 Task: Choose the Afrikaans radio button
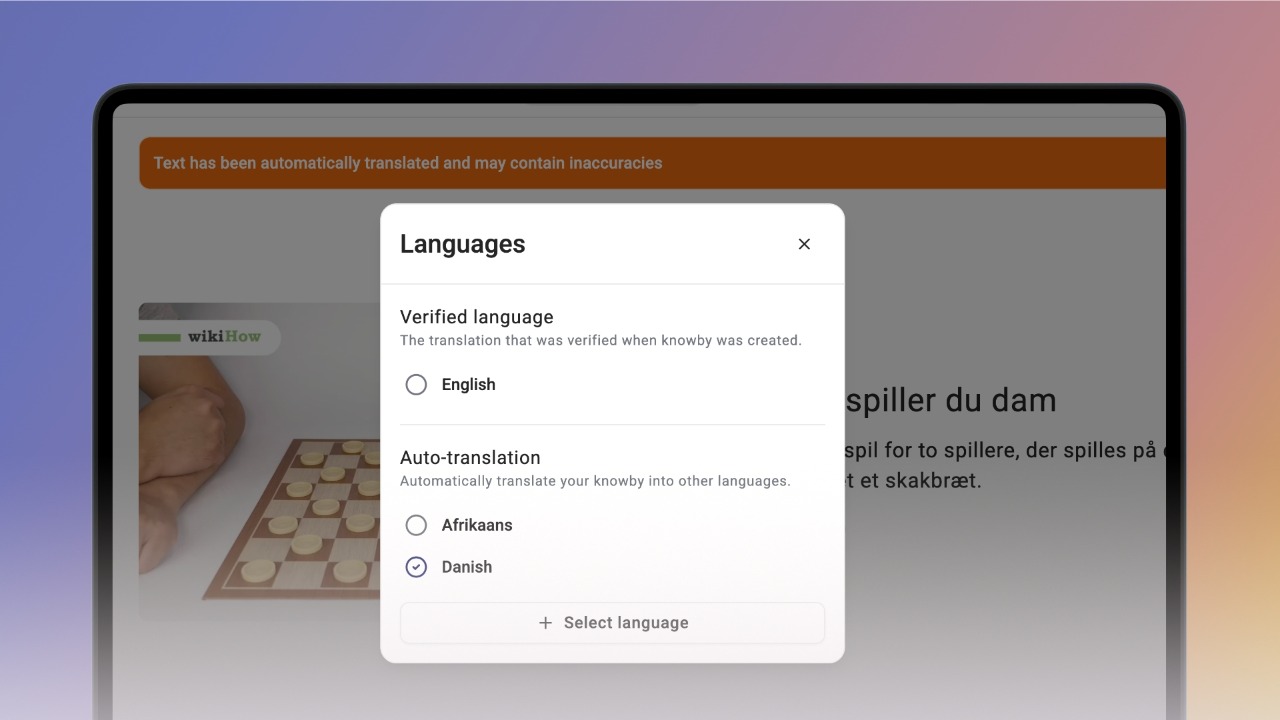click(416, 525)
